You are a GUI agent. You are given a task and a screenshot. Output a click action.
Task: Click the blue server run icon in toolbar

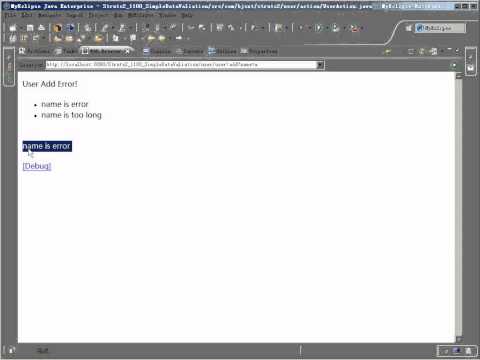[x=70, y=28]
